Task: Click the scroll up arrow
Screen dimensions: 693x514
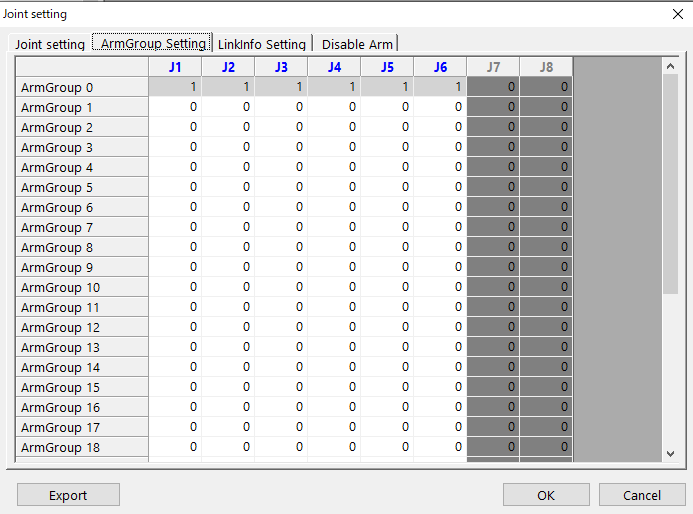Action: coord(670,66)
